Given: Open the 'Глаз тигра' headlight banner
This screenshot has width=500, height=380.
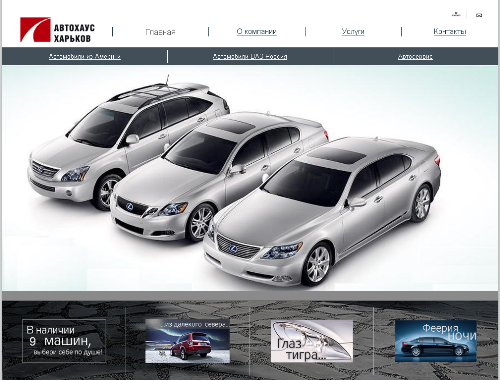Looking at the screenshot, I should coord(312,341).
